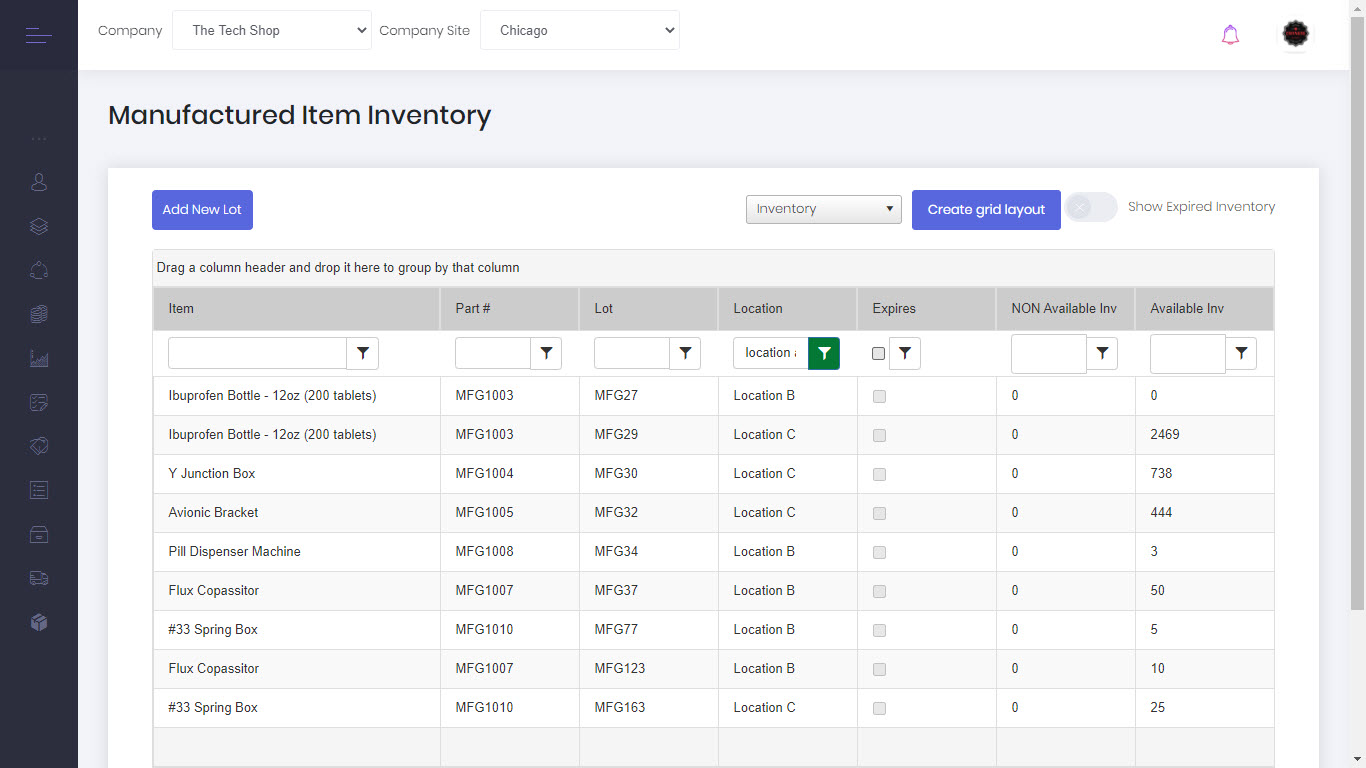This screenshot has height=768, width=1366.
Task: Click the delivery truck sidebar icon
Action: pos(39,578)
